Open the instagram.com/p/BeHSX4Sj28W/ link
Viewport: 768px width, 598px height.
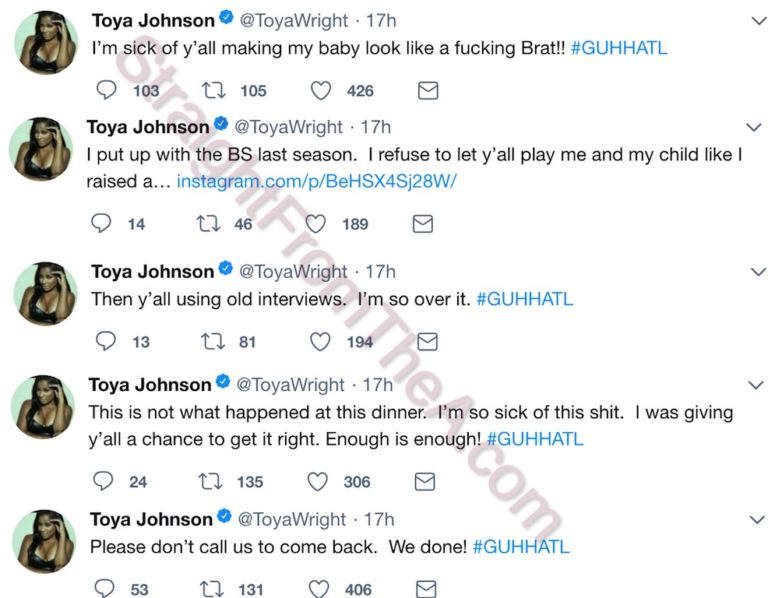(x=316, y=183)
